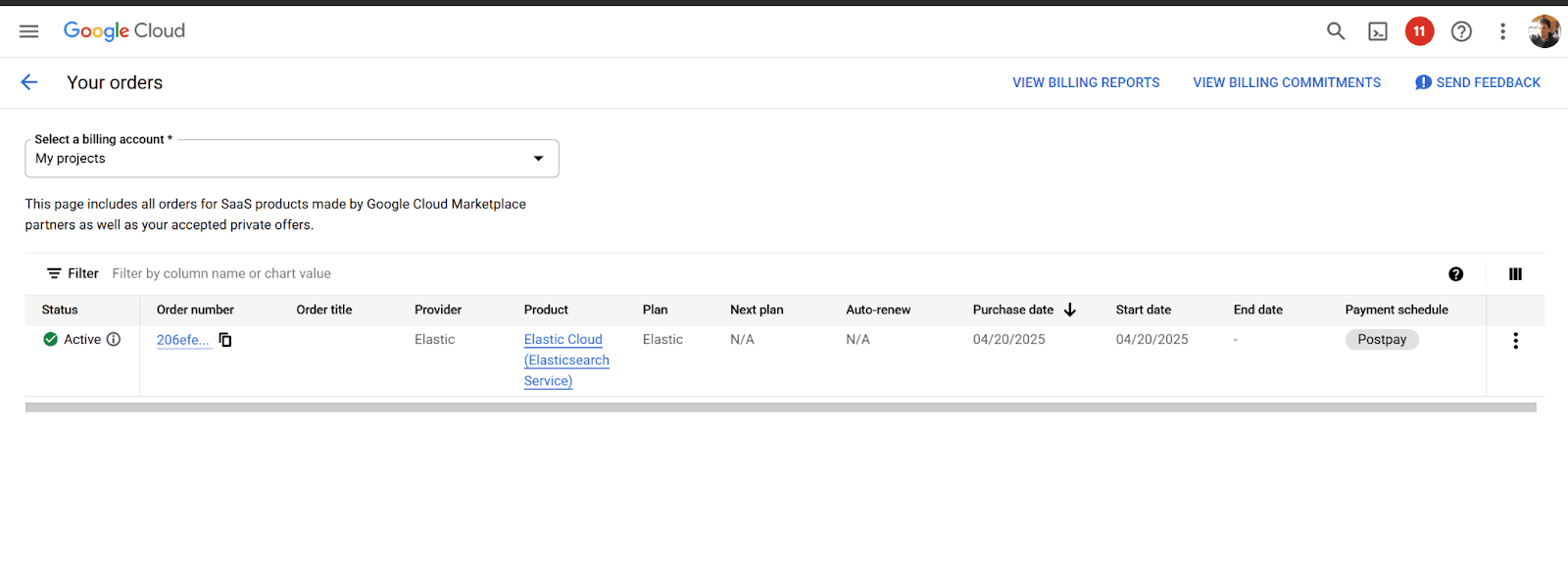Viewport: 1568px width, 575px height.
Task: Copy the order number to clipboard
Action: click(x=225, y=340)
